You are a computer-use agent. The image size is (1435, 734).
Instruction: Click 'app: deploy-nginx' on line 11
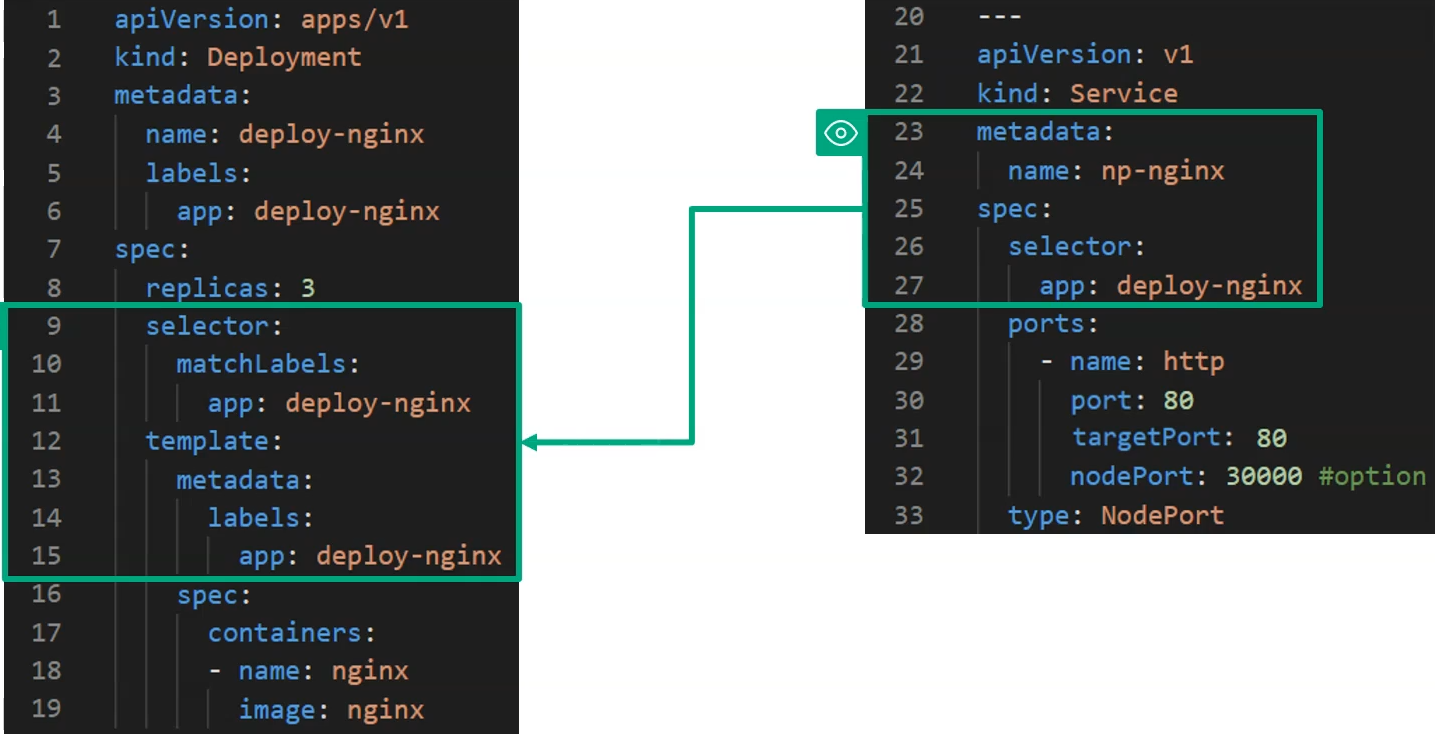(339, 403)
